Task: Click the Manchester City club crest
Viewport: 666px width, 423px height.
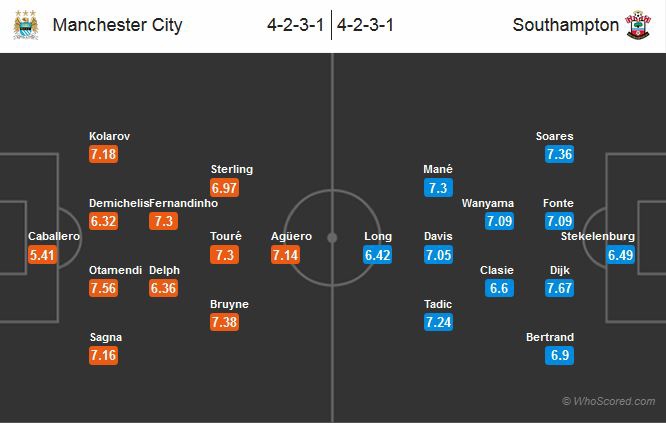Action: click(25, 25)
